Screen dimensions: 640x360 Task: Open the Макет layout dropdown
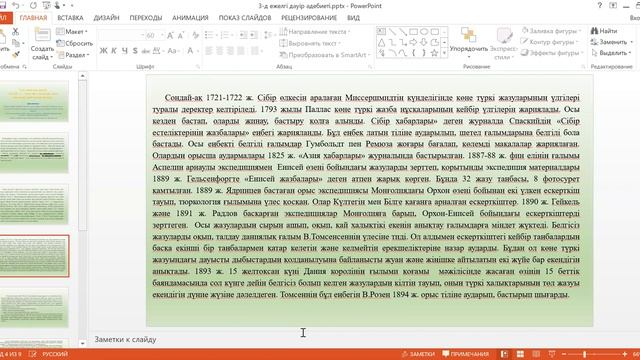coord(72,31)
